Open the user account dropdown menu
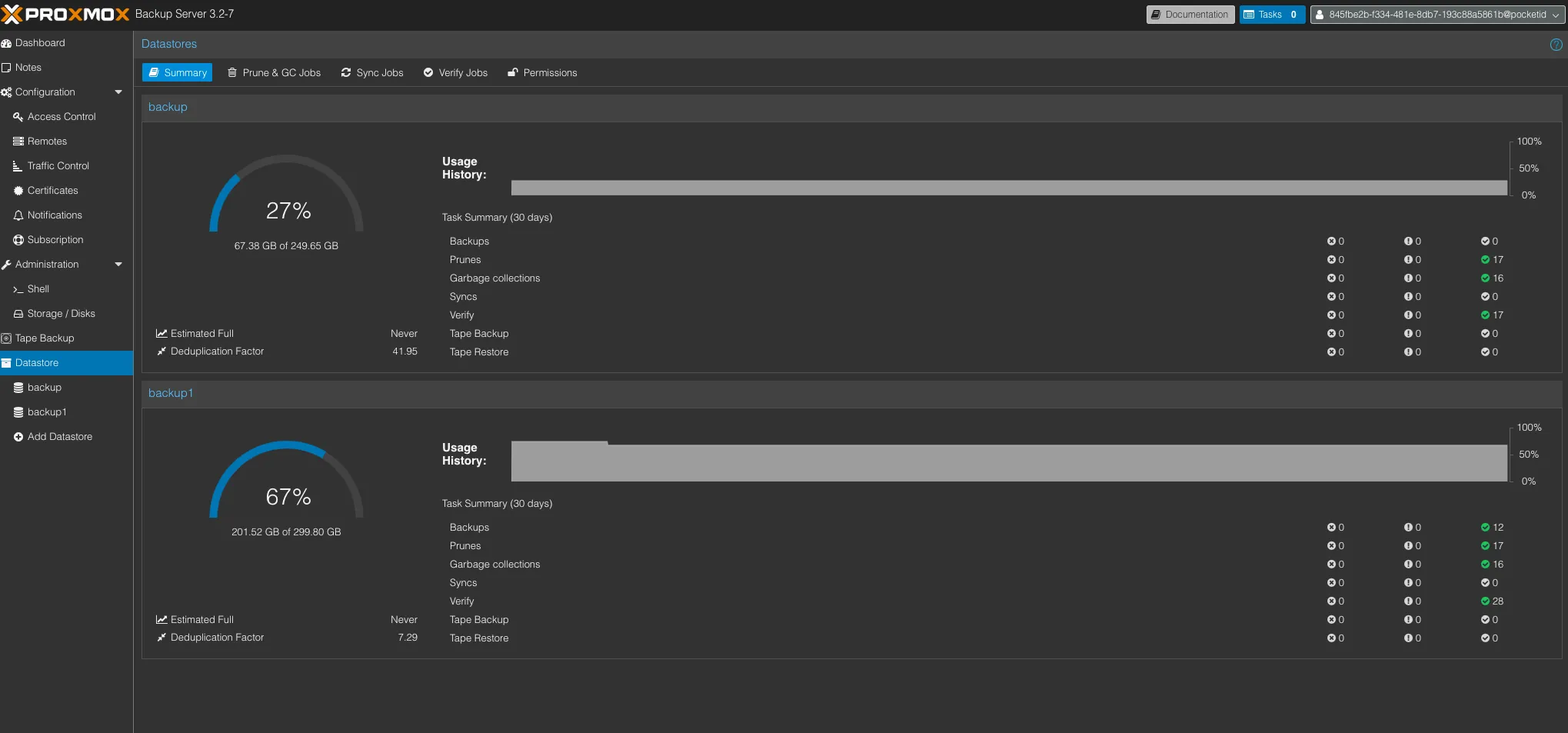Viewport: 1568px width, 733px height. click(1437, 15)
